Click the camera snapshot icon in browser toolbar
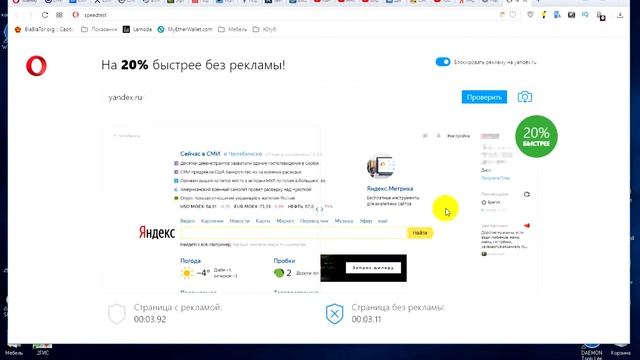This screenshot has height=360, width=640. tap(571, 15)
